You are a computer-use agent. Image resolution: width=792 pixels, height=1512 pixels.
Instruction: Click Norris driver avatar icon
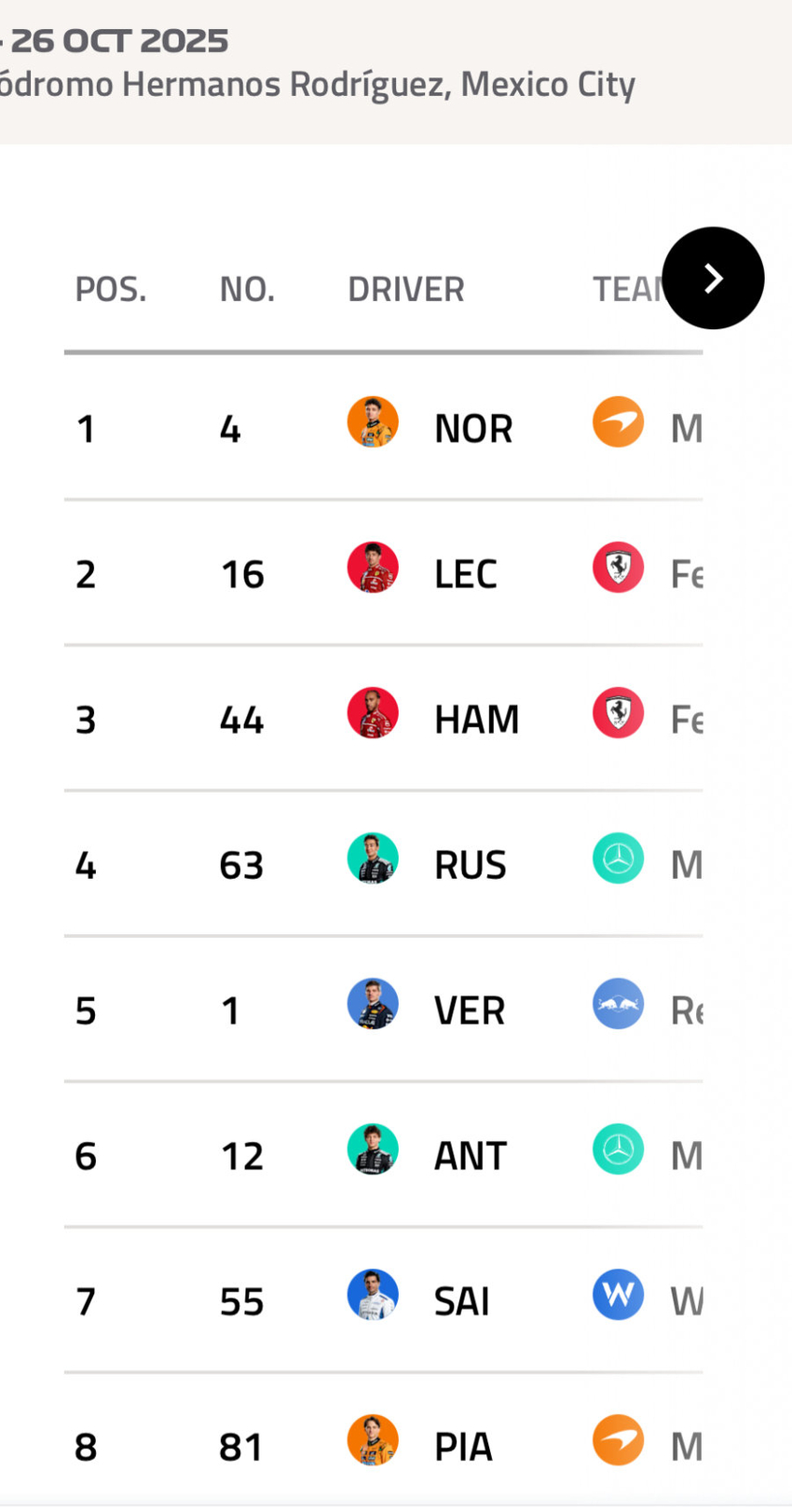[x=373, y=422]
